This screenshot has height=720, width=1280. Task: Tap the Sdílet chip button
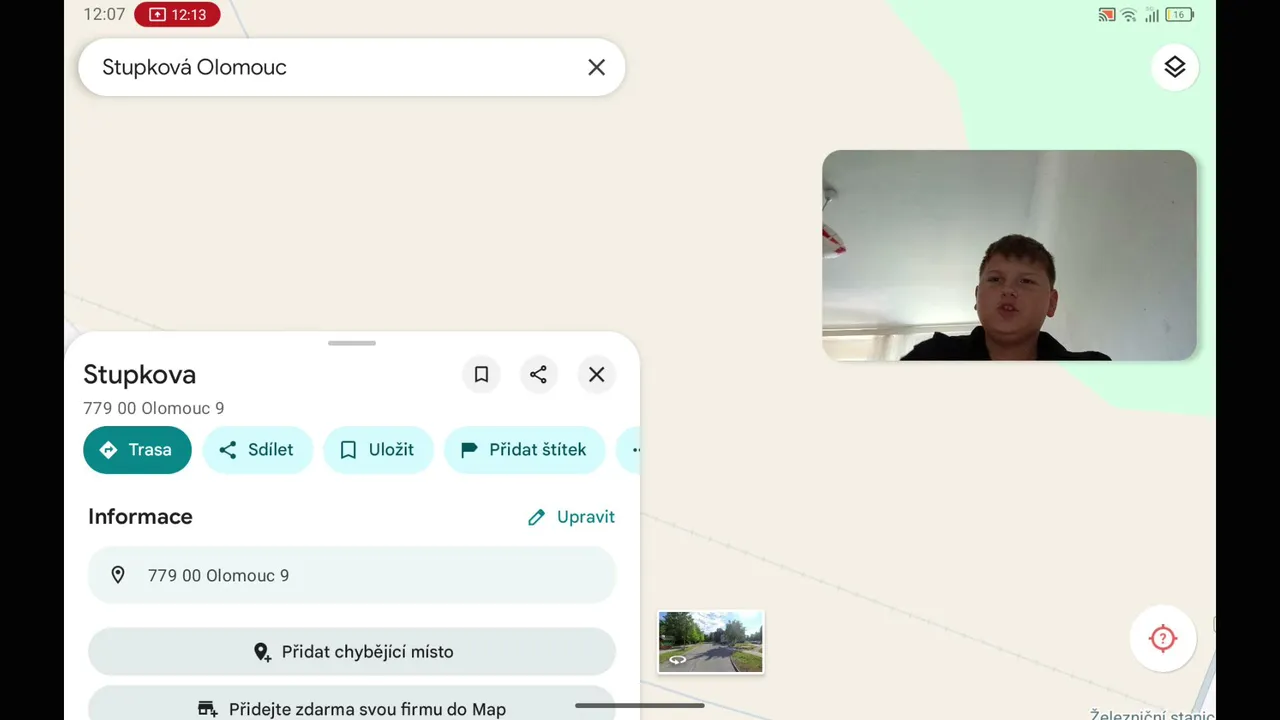[x=257, y=450]
